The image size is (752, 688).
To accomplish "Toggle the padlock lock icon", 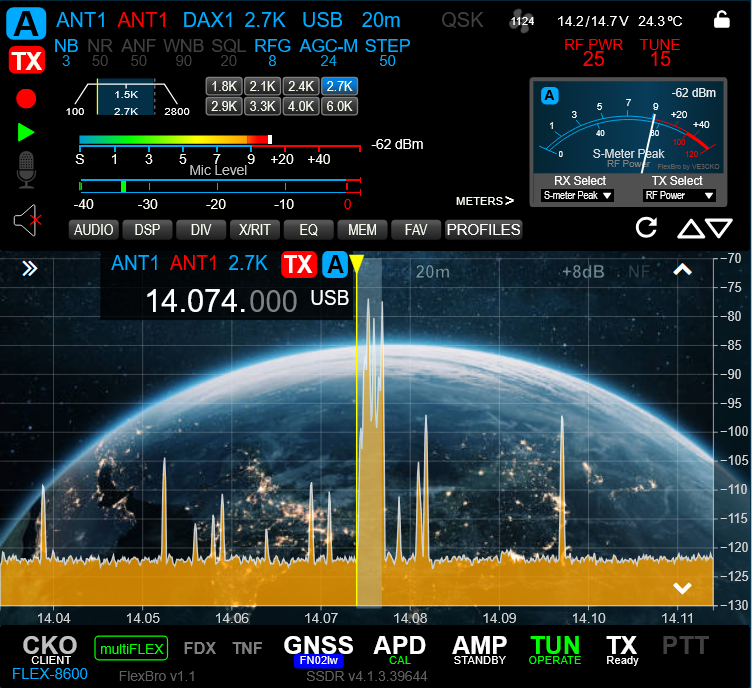I will [x=721, y=20].
